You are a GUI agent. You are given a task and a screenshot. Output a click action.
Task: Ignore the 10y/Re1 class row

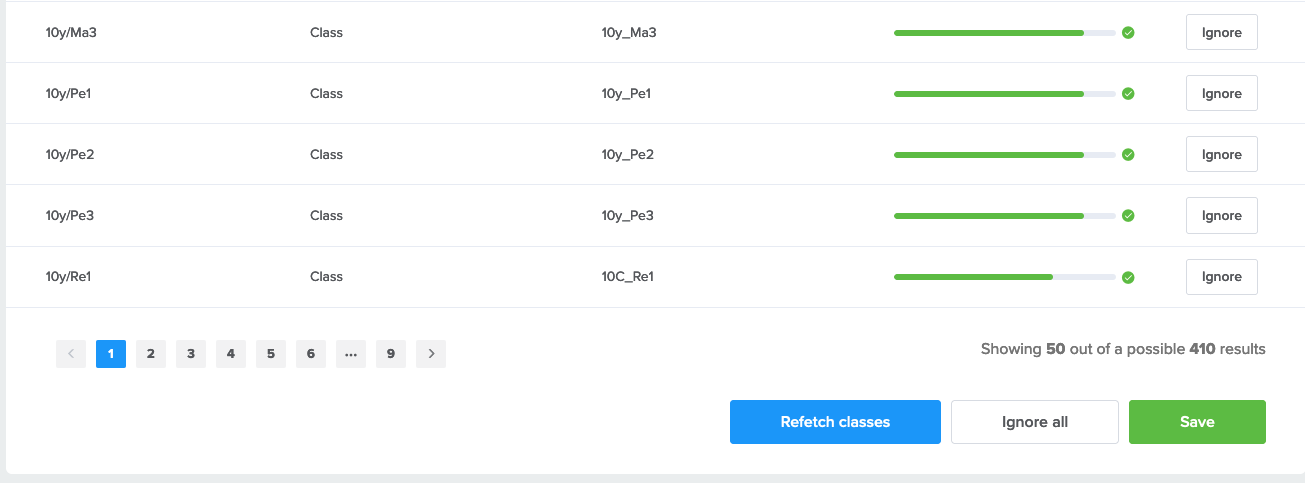click(x=1221, y=276)
